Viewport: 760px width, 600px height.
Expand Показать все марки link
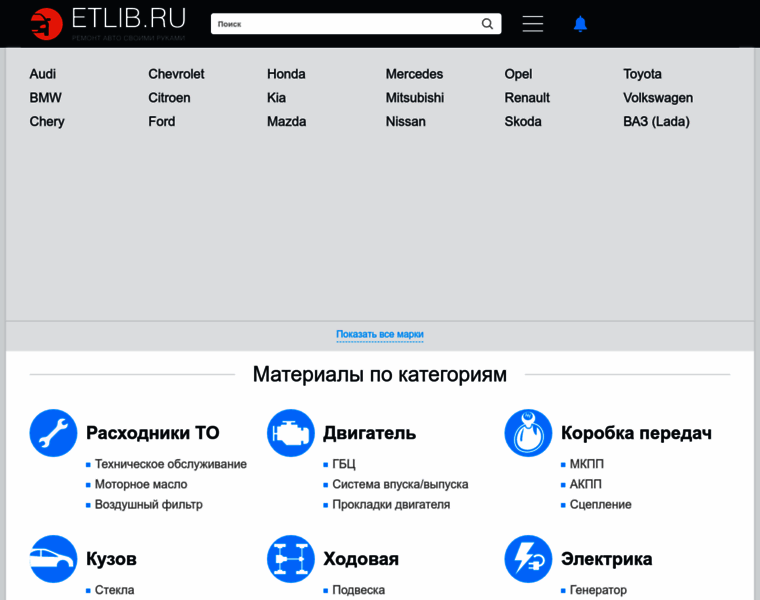tap(380, 334)
